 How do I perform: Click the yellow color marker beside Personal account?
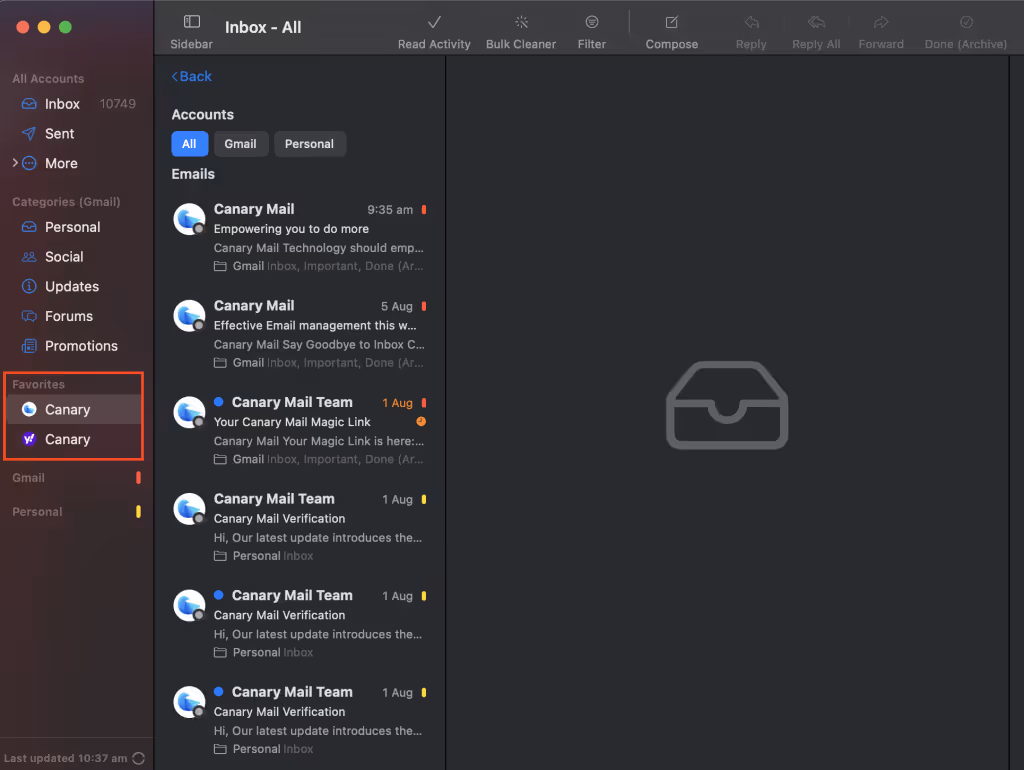pos(138,512)
